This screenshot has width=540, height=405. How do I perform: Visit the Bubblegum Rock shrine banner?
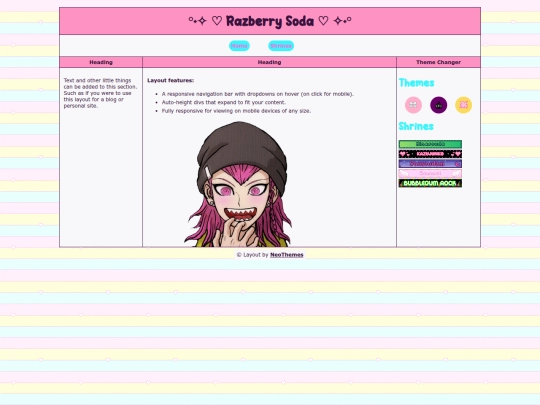coord(430,183)
